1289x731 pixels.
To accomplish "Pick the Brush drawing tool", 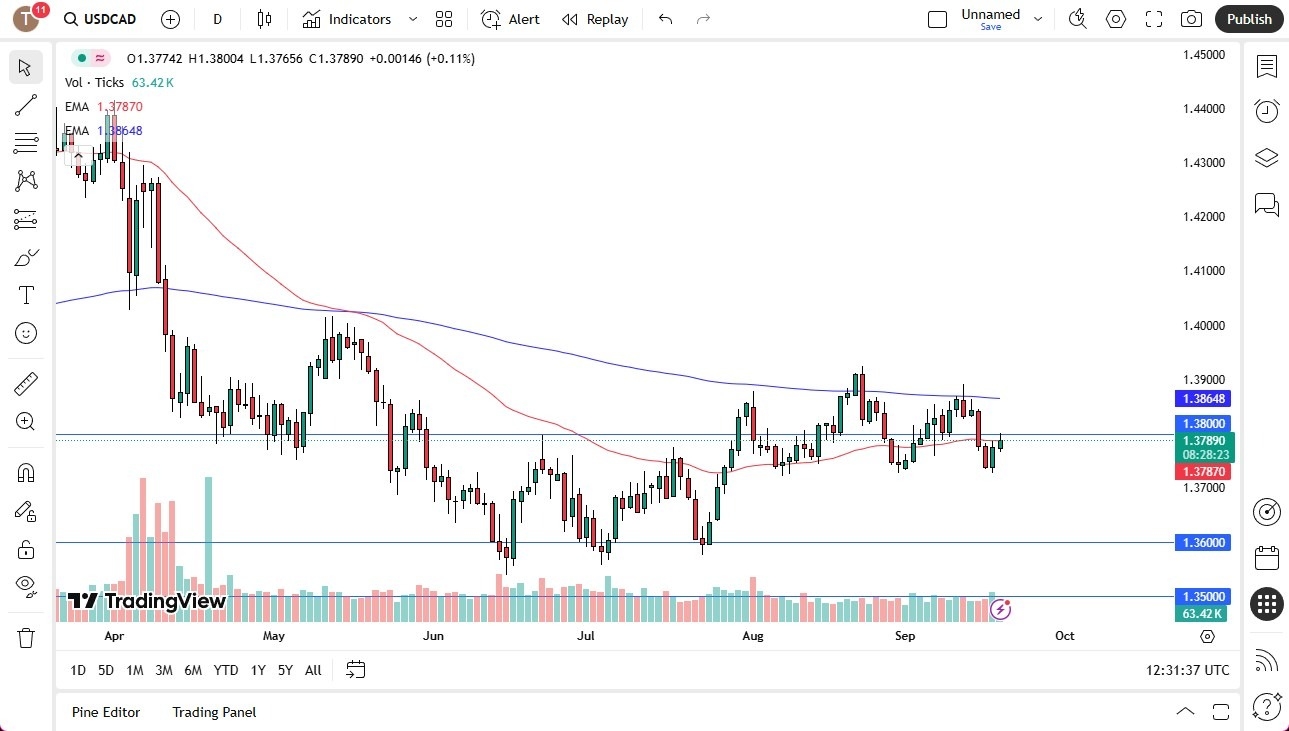I will pos(25,257).
